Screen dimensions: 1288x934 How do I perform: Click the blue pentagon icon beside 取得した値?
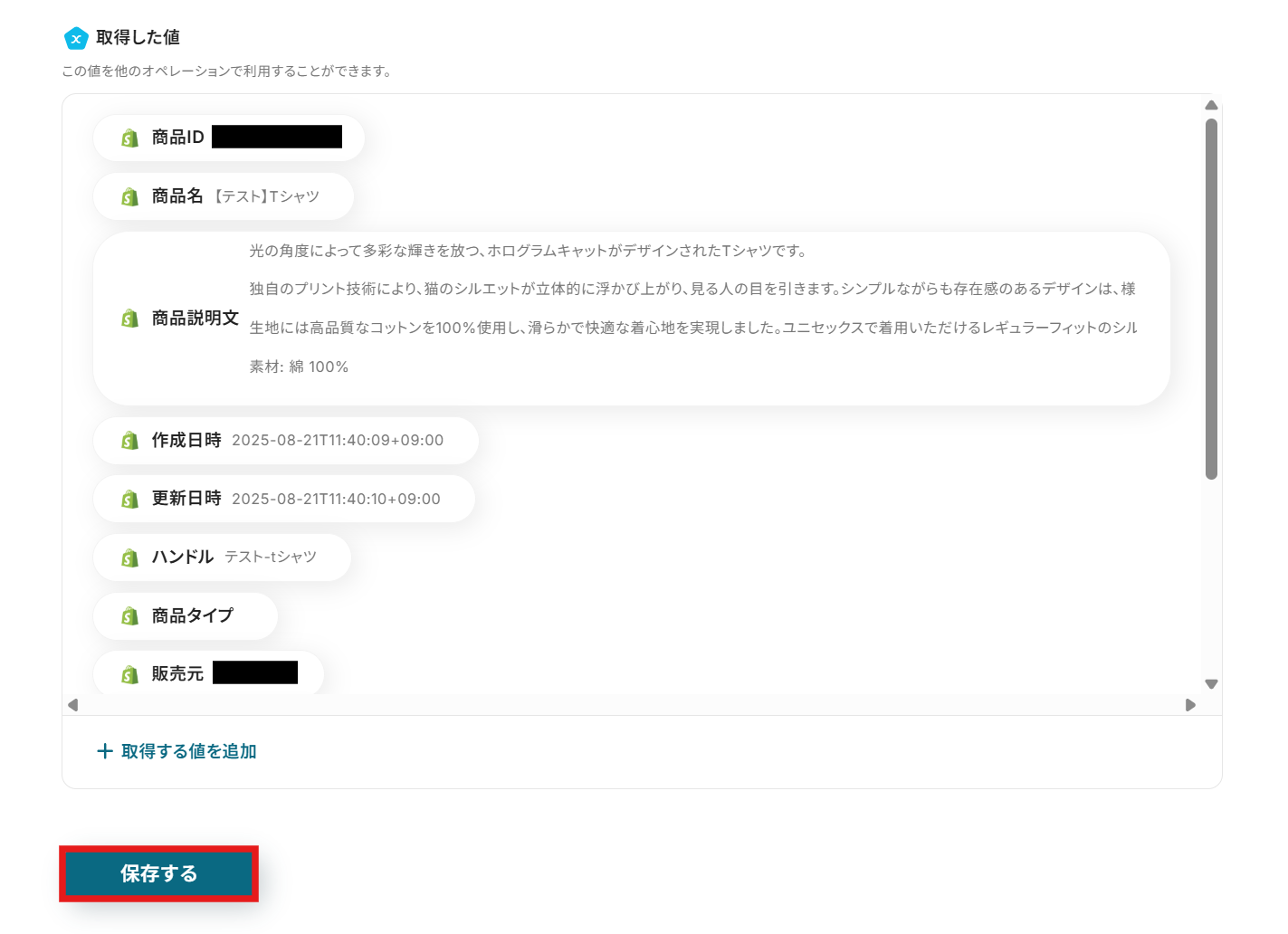(x=76, y=38)
